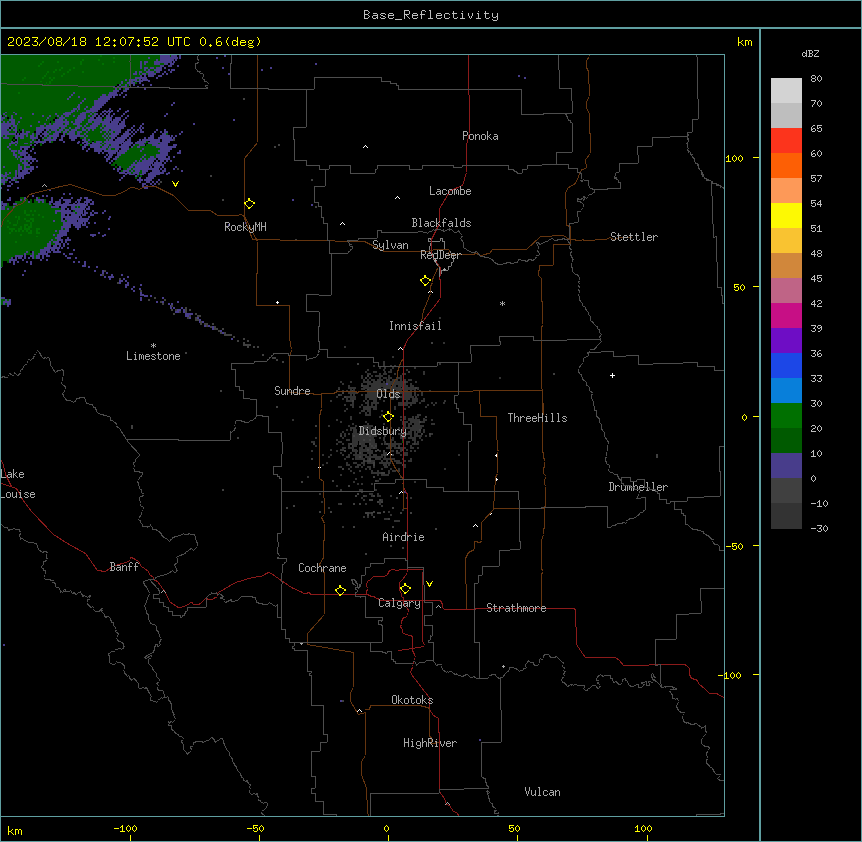The width and height of the screenshot is (862, 842).
Task: Click the green echo northwest of RockyMH
Action: point(139,156)
